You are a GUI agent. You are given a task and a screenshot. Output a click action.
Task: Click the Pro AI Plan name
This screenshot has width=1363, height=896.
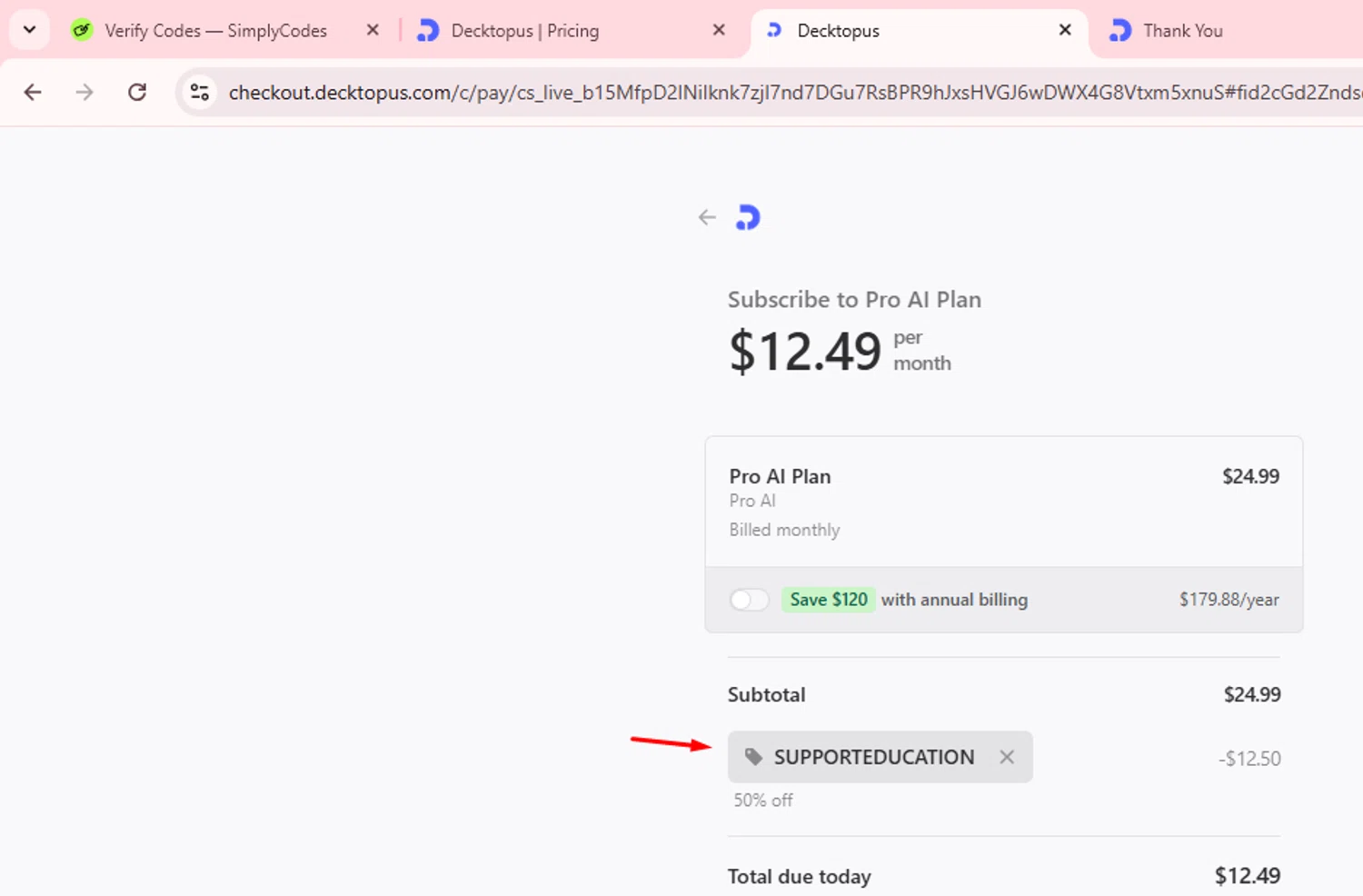(780, 476)
